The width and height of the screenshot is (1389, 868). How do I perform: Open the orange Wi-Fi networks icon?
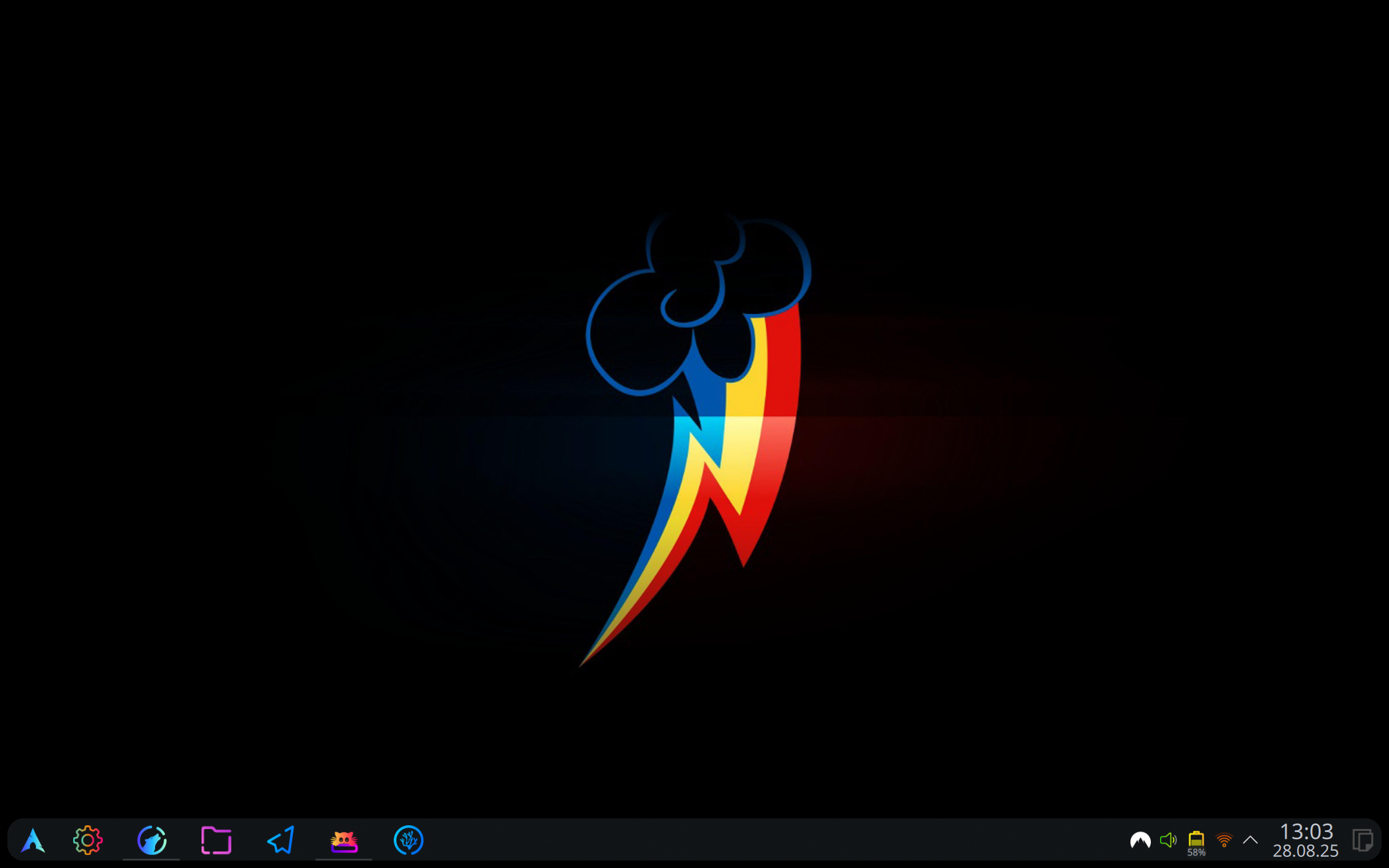tap(1224, 841)
